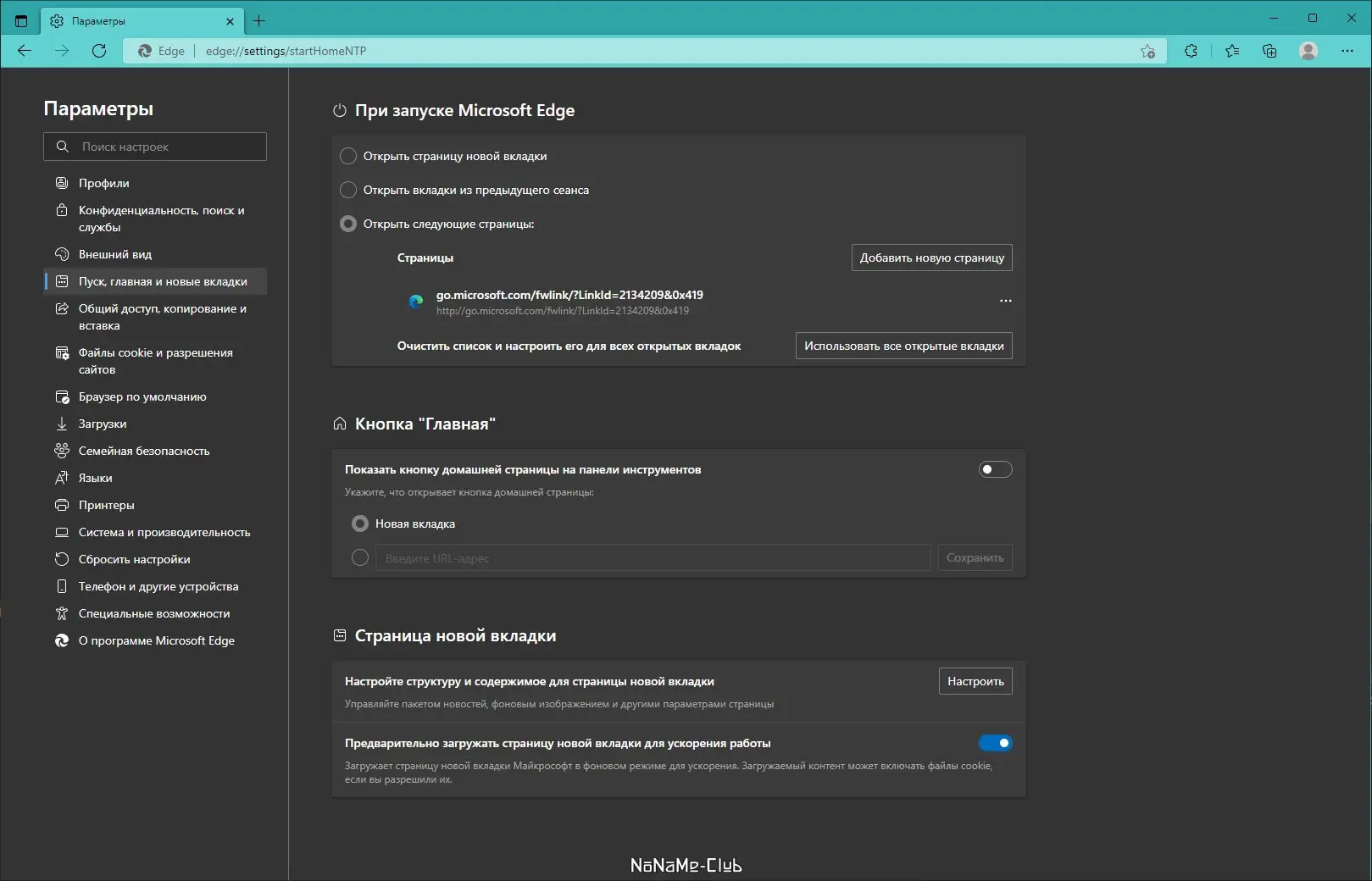Viewport: 1372px width, 881px height.
Task: Open Конфиденциальность, поиск и службы section
Action: pyautogui.click(x=156, y=219)
